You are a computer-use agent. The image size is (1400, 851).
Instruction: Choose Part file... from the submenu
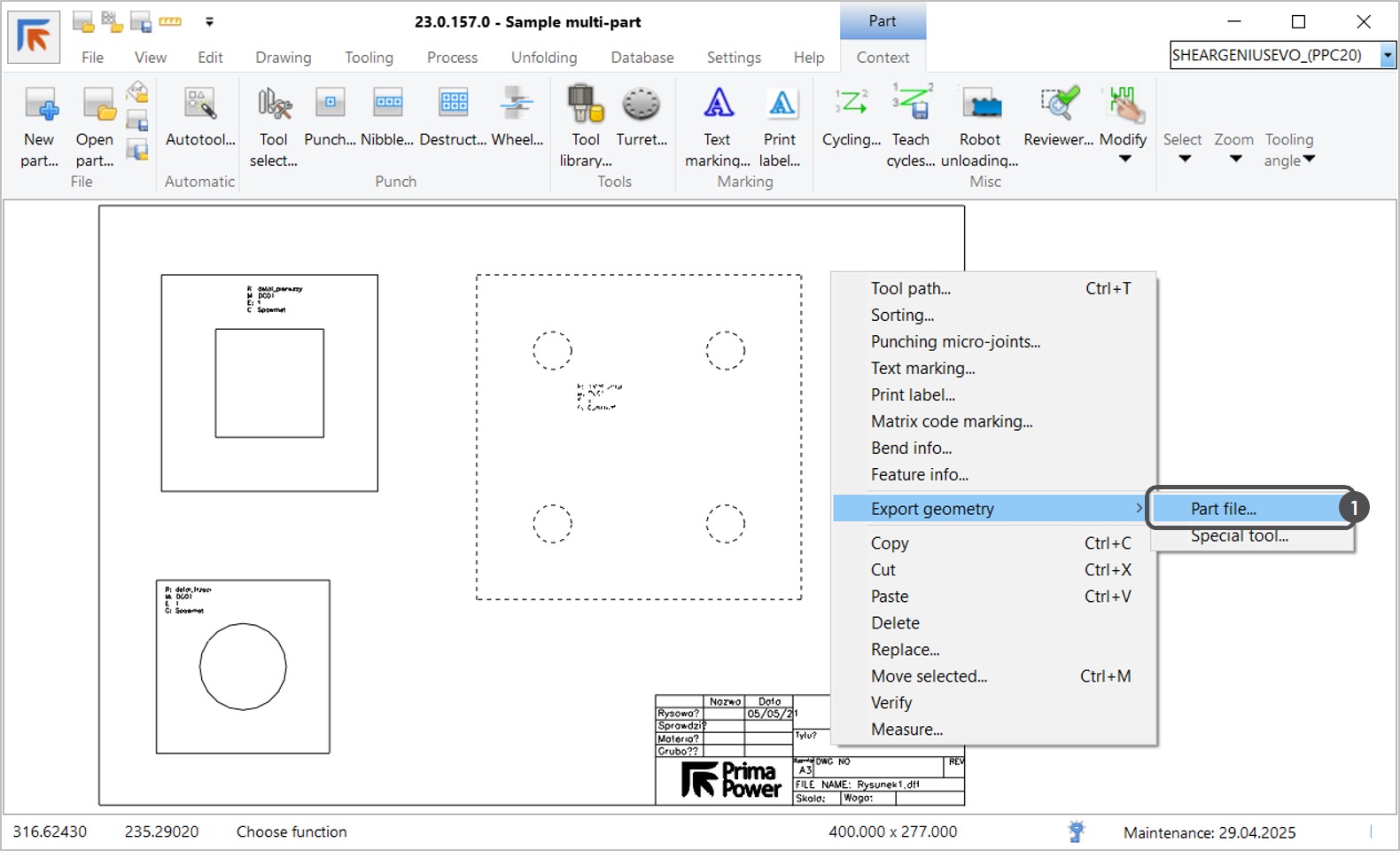coord(1223,509)
